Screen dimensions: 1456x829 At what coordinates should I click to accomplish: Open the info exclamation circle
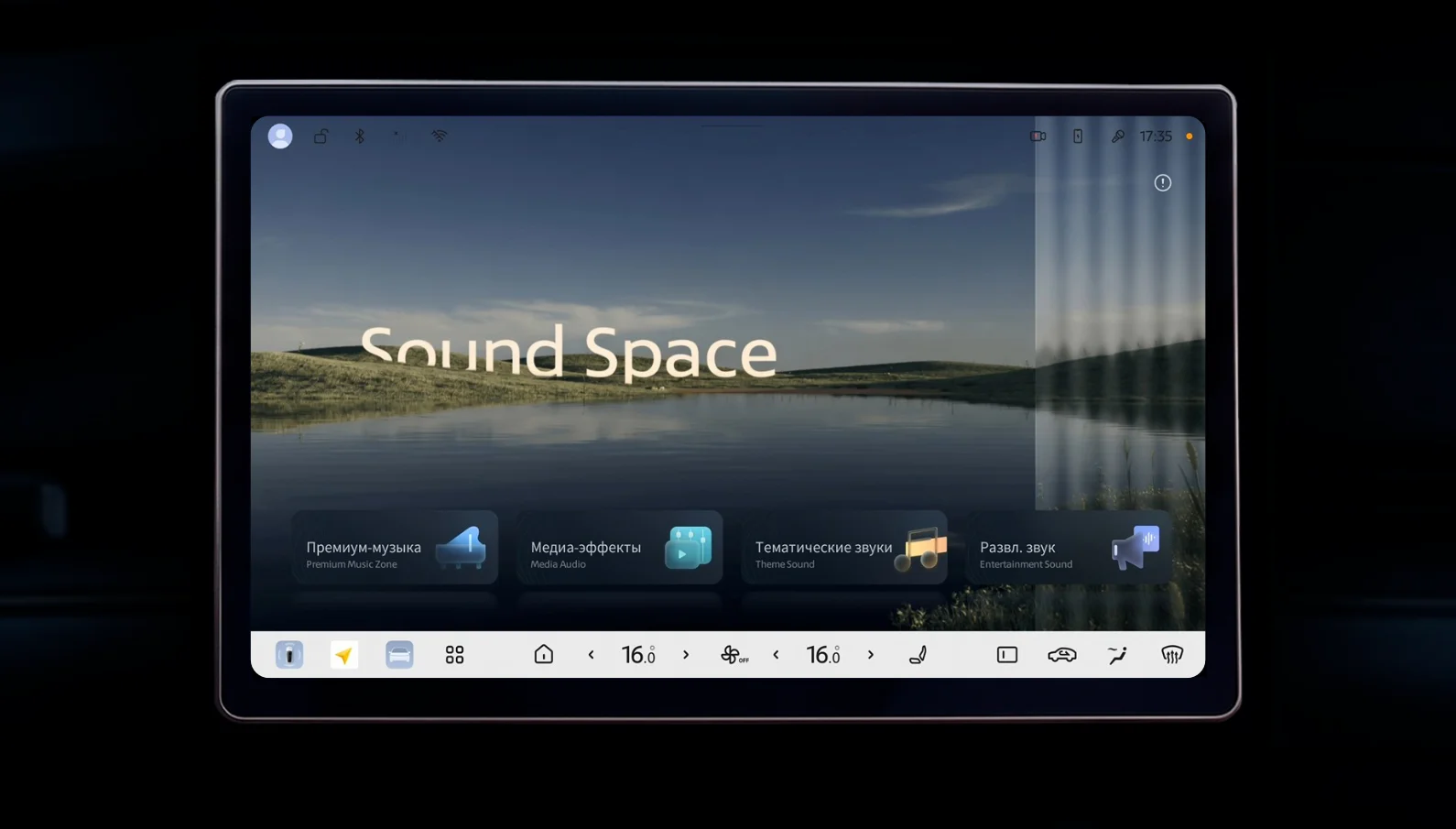[x=1163, y=183]
